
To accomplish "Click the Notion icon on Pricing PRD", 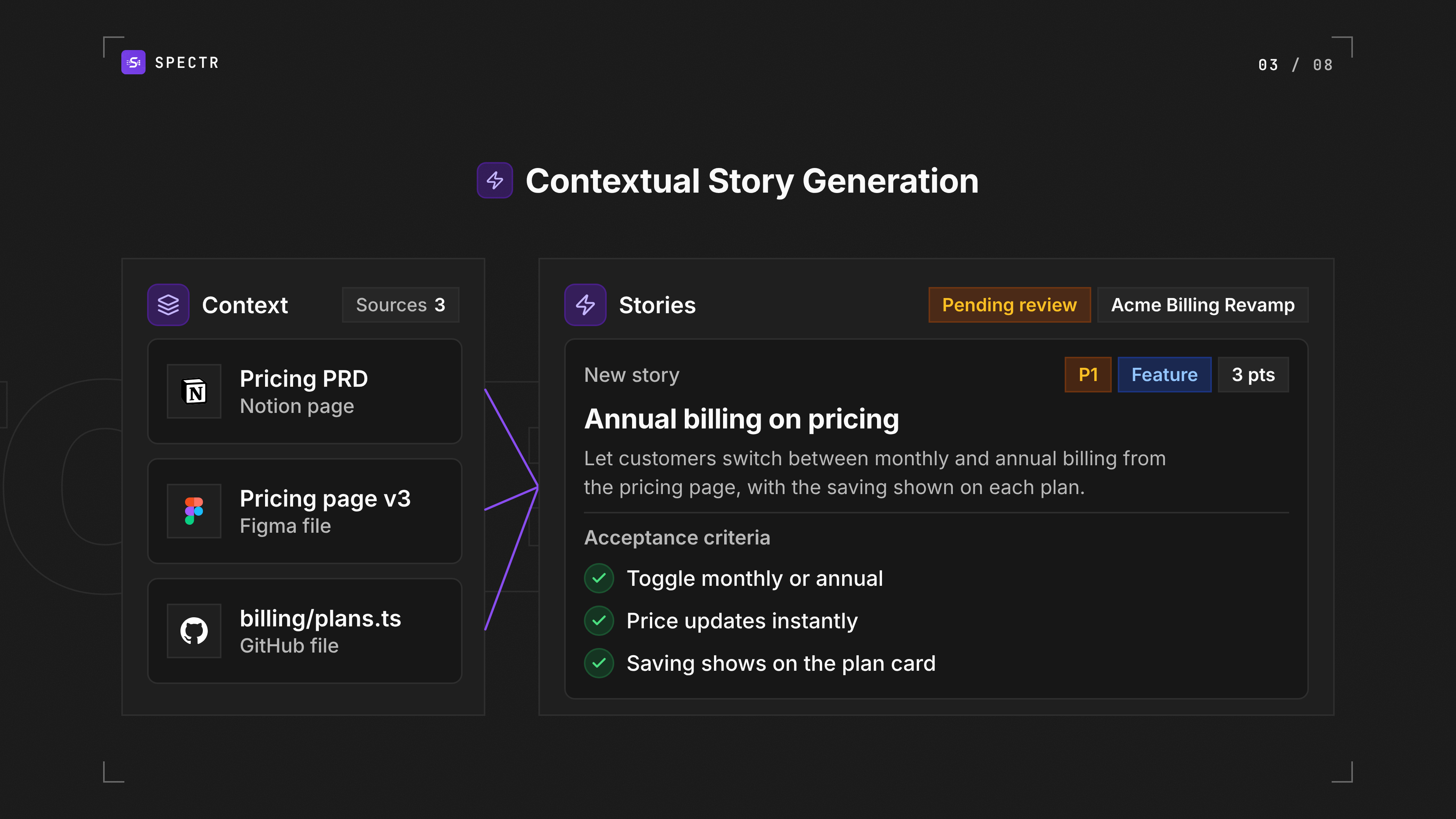I will point(194,391).
